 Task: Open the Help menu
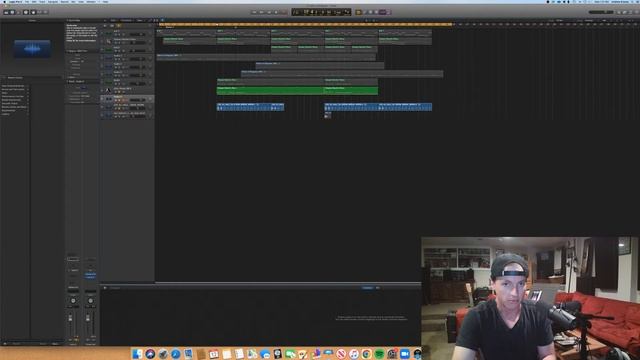pyautogui.click(x=106, y=2)
